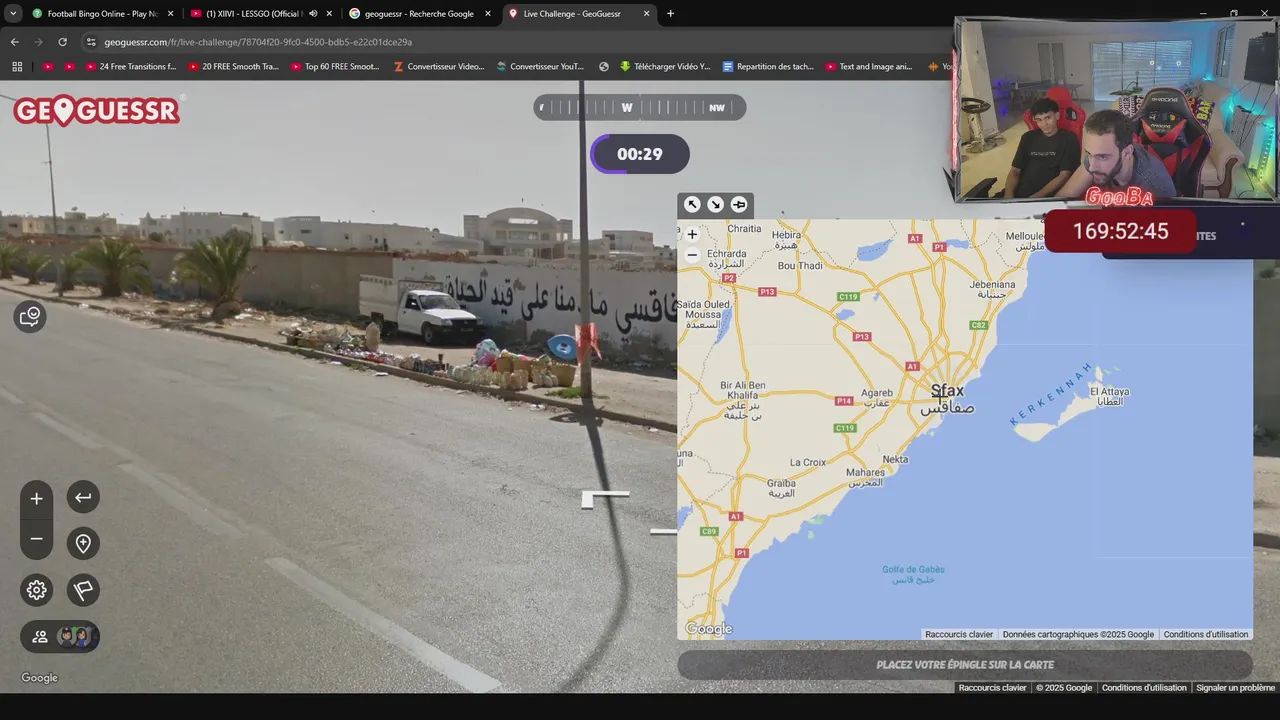Image resolution: width=1280 pixels, height=720 pixels.
Task: Reload the current page
Action: pyautogui.click(x=62, y=42)
